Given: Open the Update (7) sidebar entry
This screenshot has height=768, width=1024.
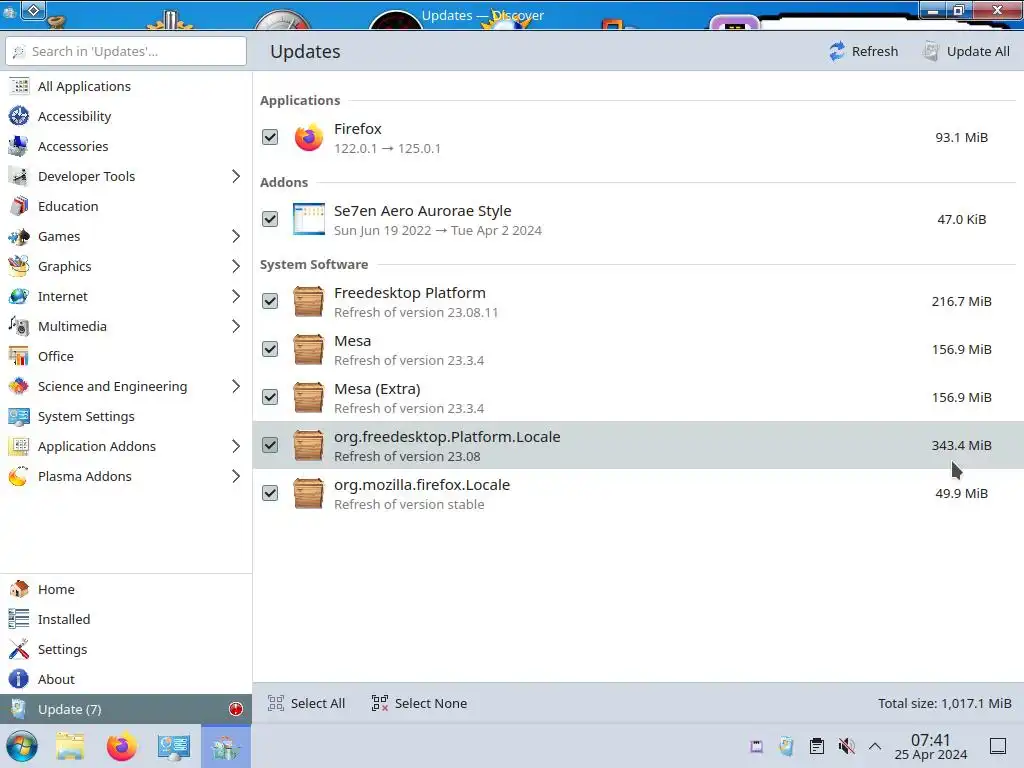Looking at the screenshot, I should point(126,709).
